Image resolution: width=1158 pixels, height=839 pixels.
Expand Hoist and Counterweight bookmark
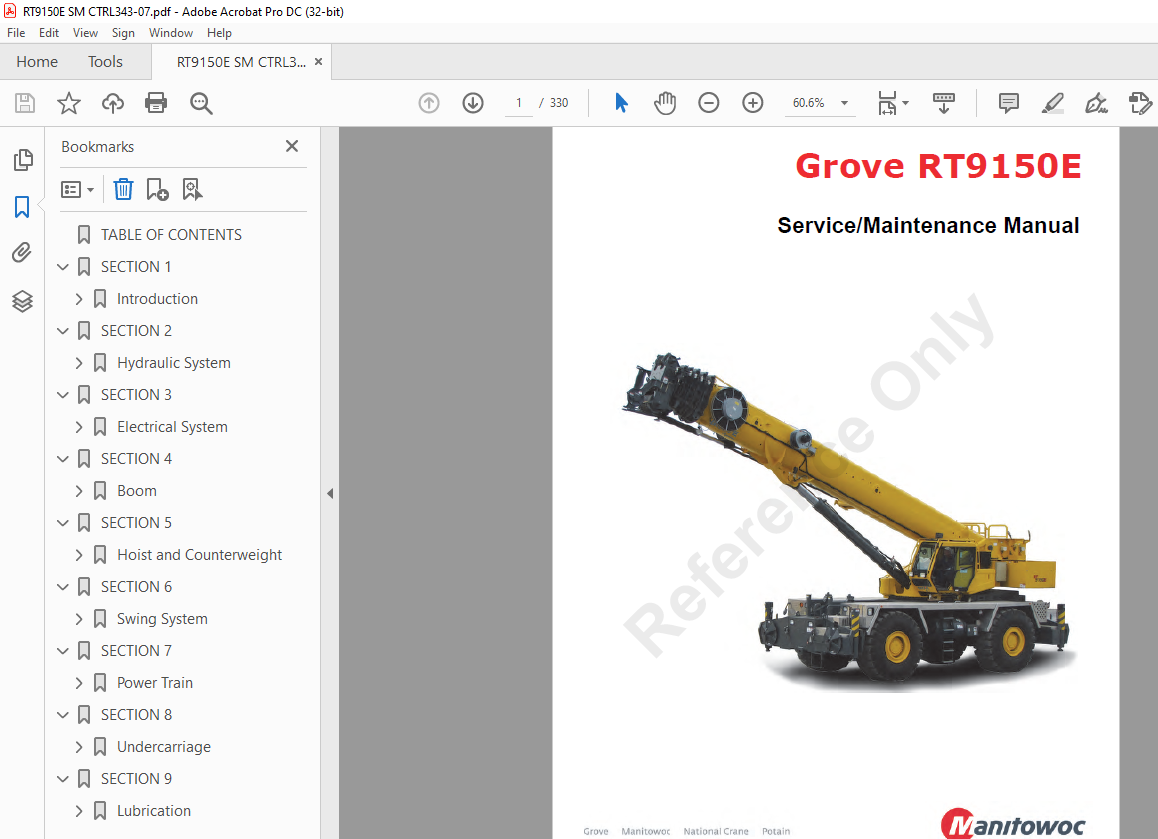tap(79, 555)
